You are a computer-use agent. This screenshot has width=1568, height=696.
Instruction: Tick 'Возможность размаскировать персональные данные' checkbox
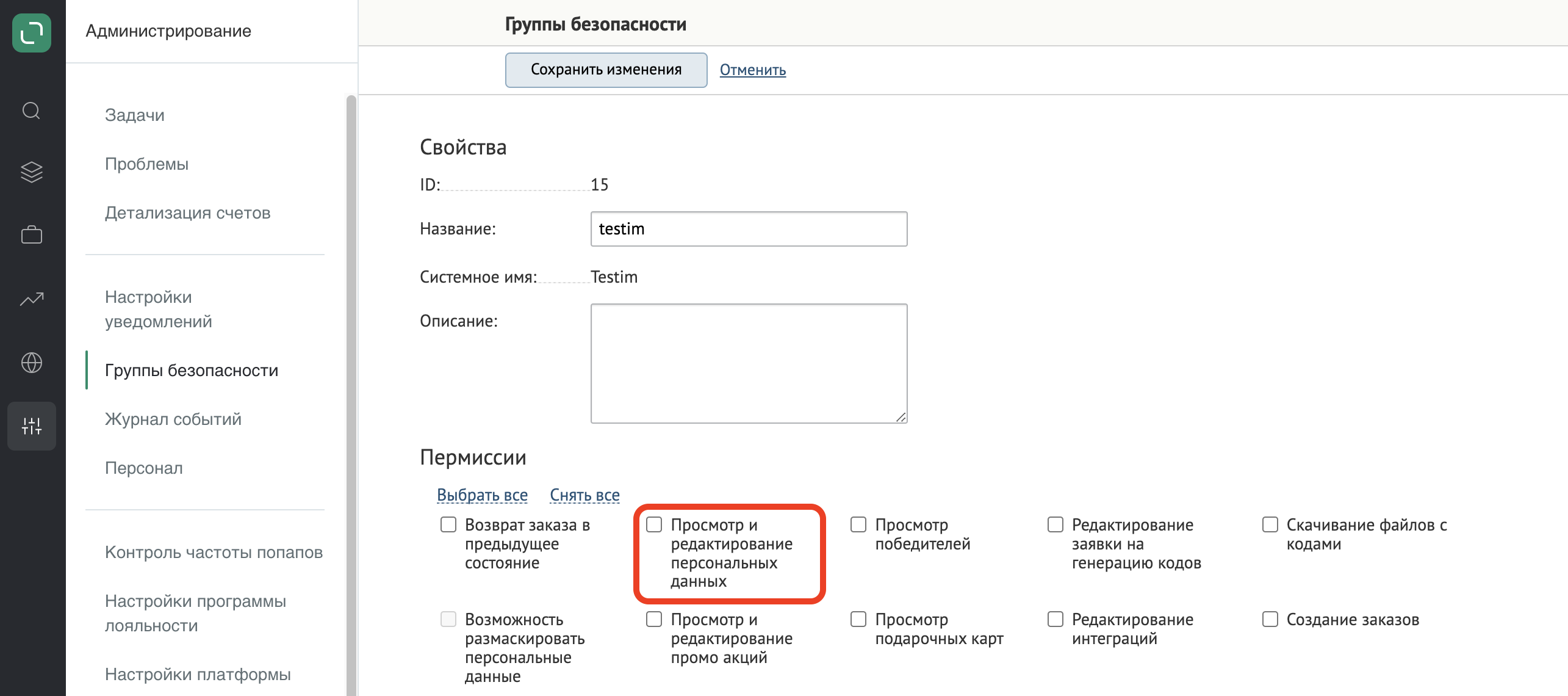[448, 619]
